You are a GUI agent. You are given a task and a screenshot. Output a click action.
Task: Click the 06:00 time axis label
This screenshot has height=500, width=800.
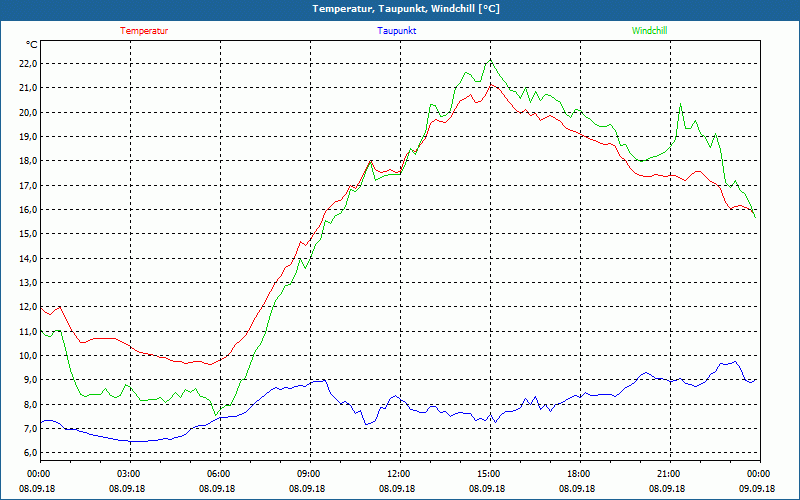click(220, 474)
